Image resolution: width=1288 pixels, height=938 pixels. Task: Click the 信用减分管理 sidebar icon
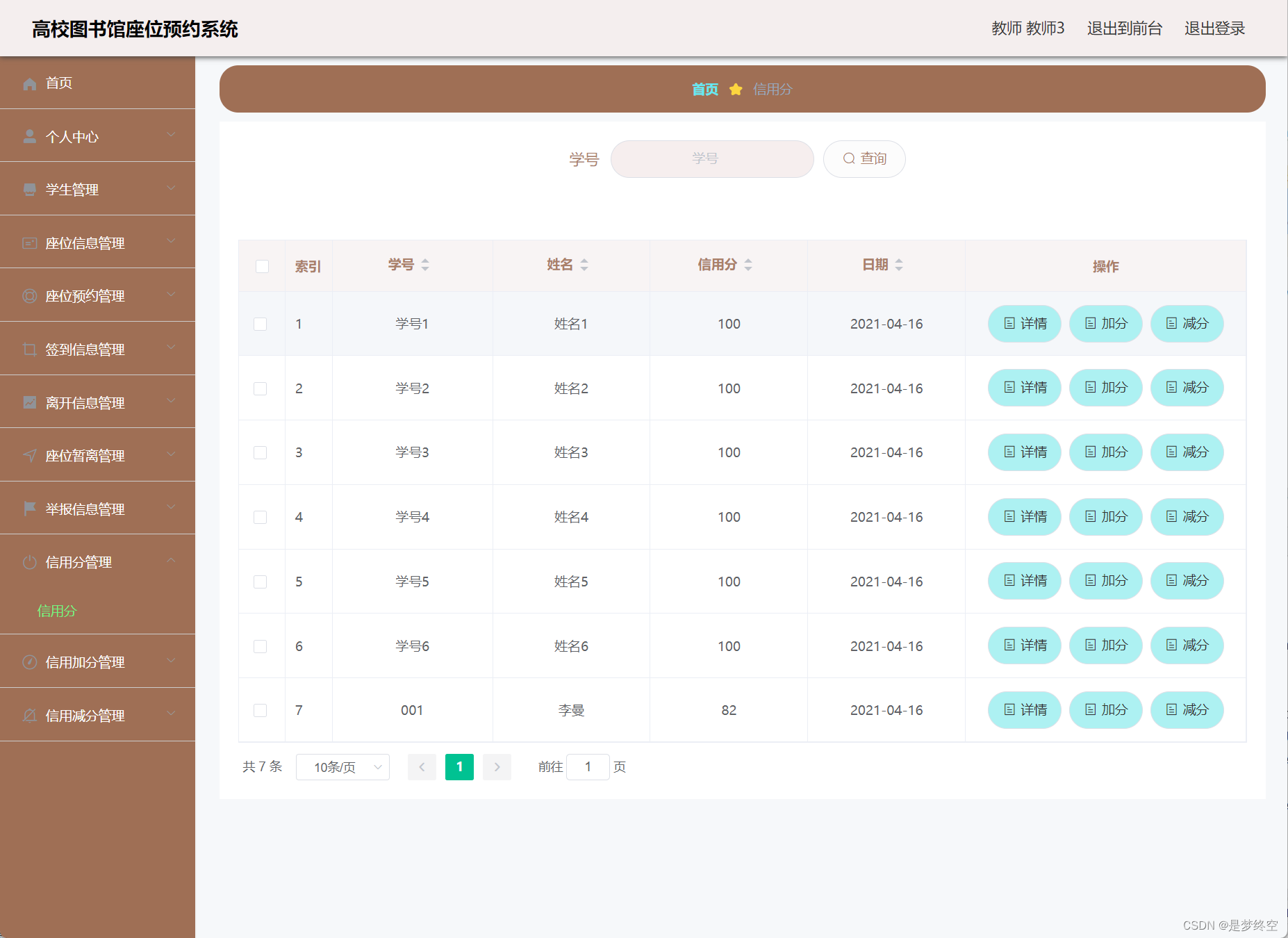click(29, 715)
